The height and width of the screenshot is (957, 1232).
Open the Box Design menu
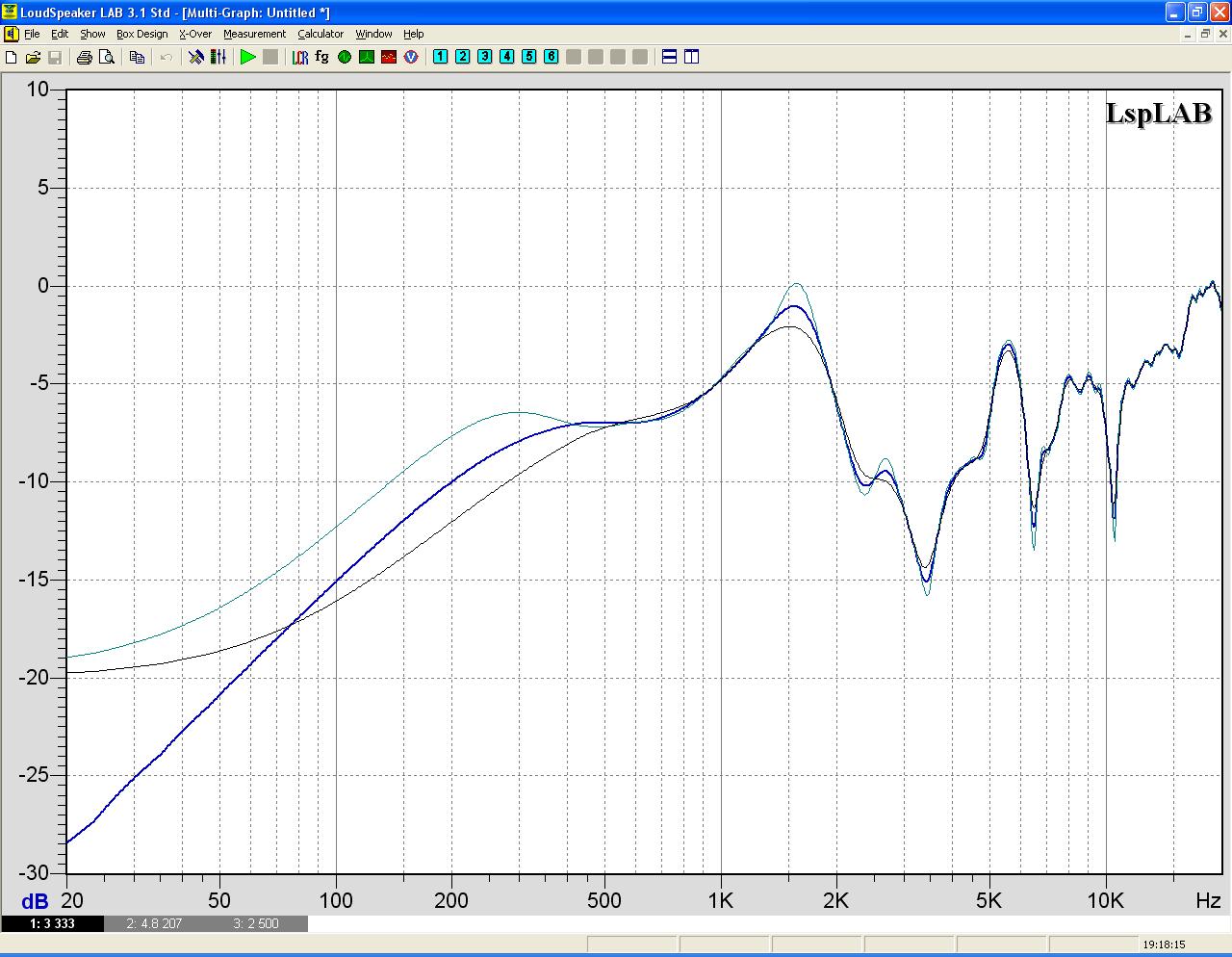pos(141,34)
